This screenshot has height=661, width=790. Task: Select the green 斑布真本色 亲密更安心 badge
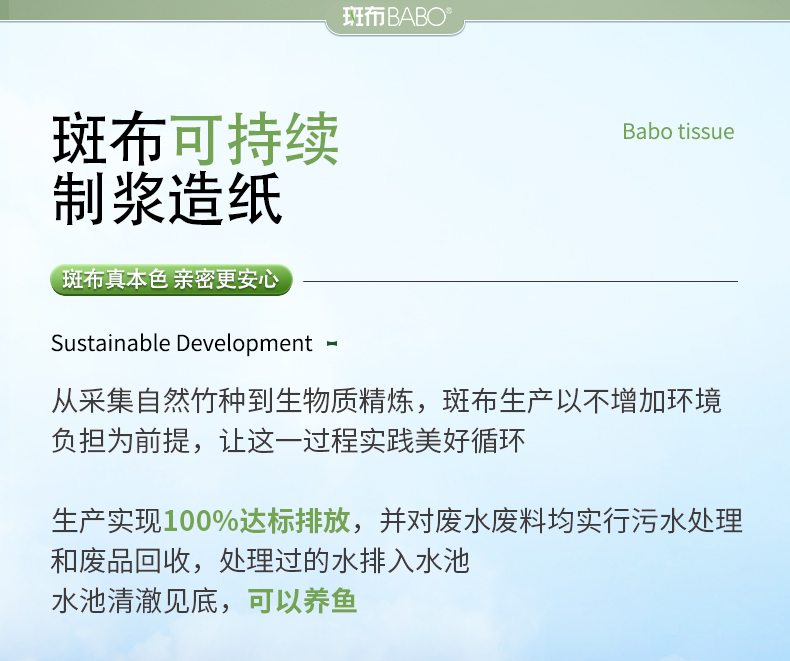coord(171,280)
